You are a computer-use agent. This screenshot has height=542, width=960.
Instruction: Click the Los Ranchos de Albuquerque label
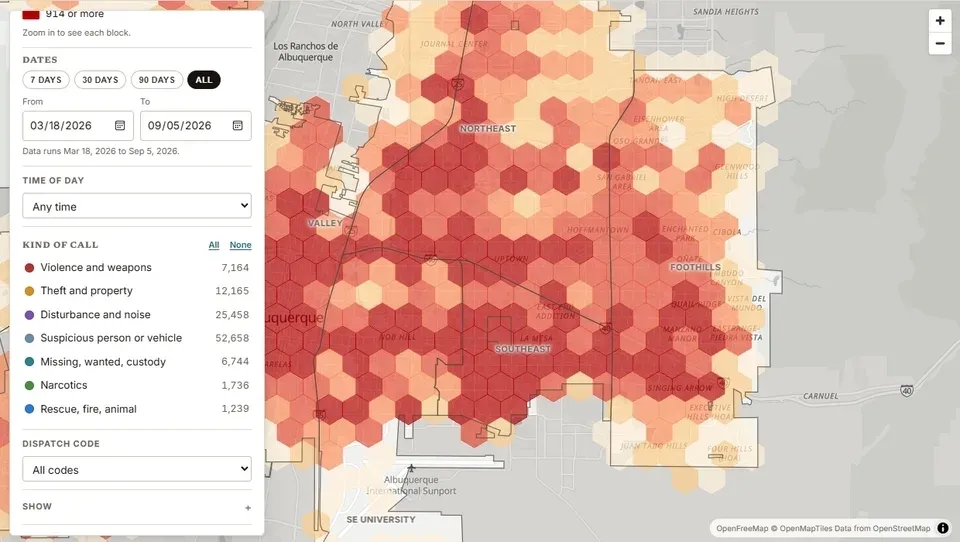pyautogui.click(x=306, y=51)
